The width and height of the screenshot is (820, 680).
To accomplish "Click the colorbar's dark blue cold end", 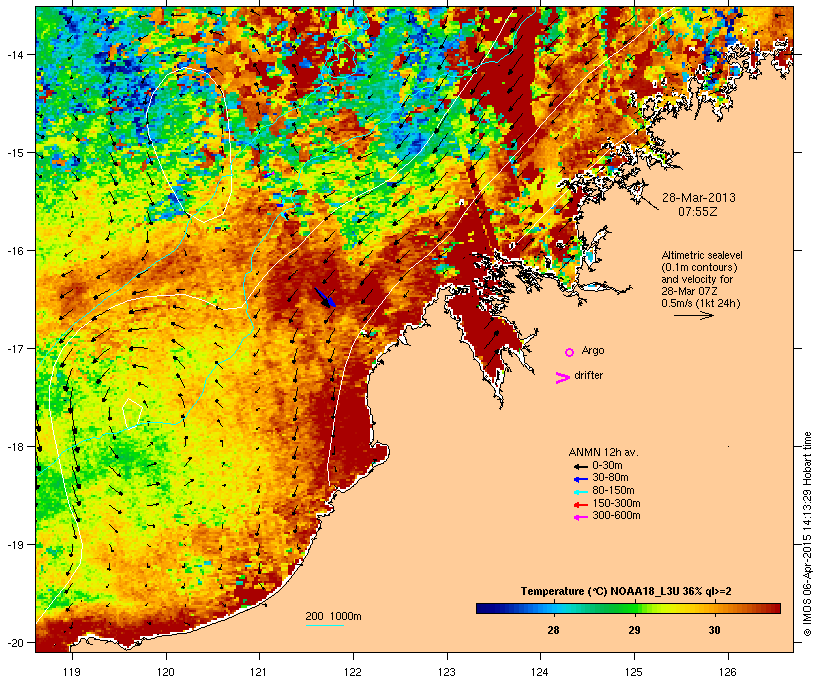I will click(484, 608).
